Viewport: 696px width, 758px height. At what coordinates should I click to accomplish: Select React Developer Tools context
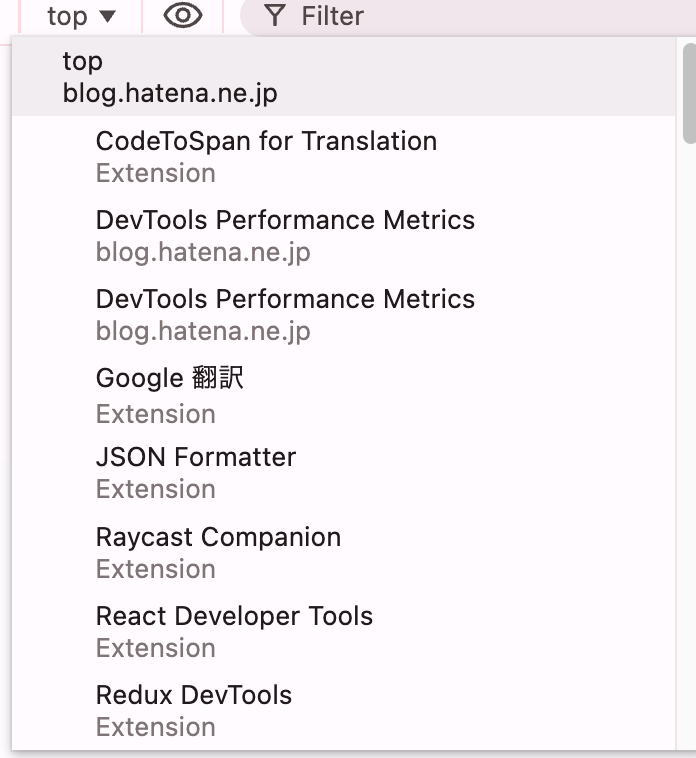click(x=344, y=631)
